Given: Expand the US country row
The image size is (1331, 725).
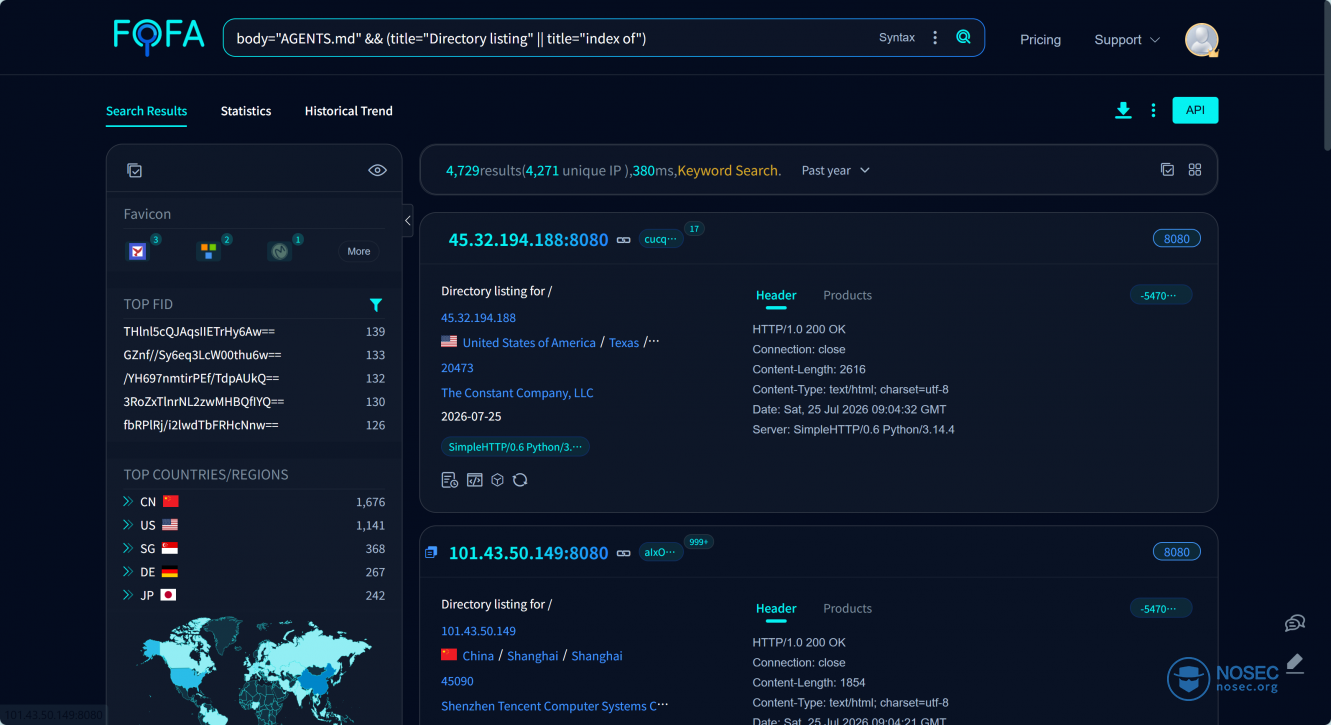Looking at the screenshot, I should tap(128, 525).
